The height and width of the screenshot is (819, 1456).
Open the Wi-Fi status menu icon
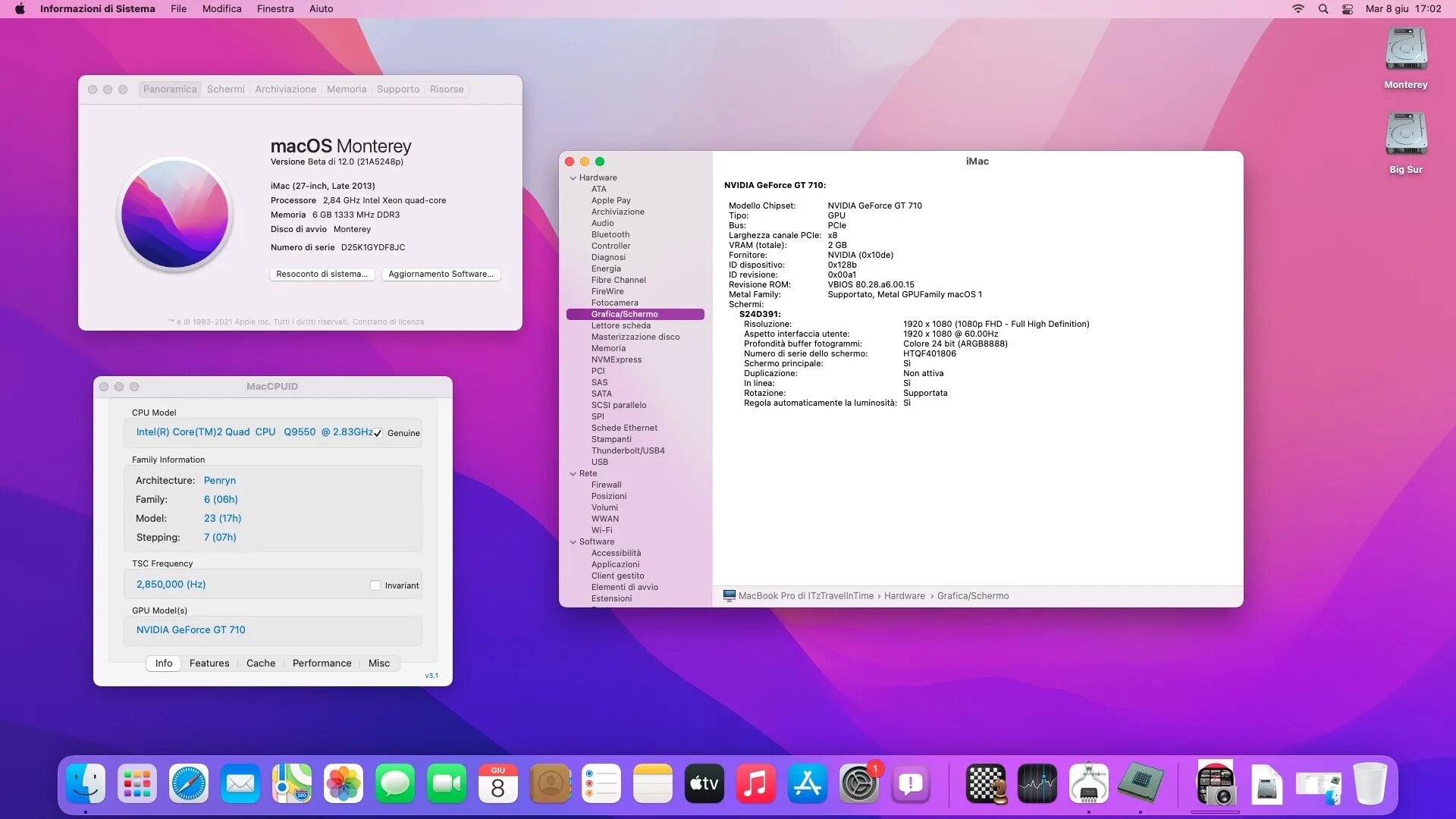click(x=1298, y=9)
